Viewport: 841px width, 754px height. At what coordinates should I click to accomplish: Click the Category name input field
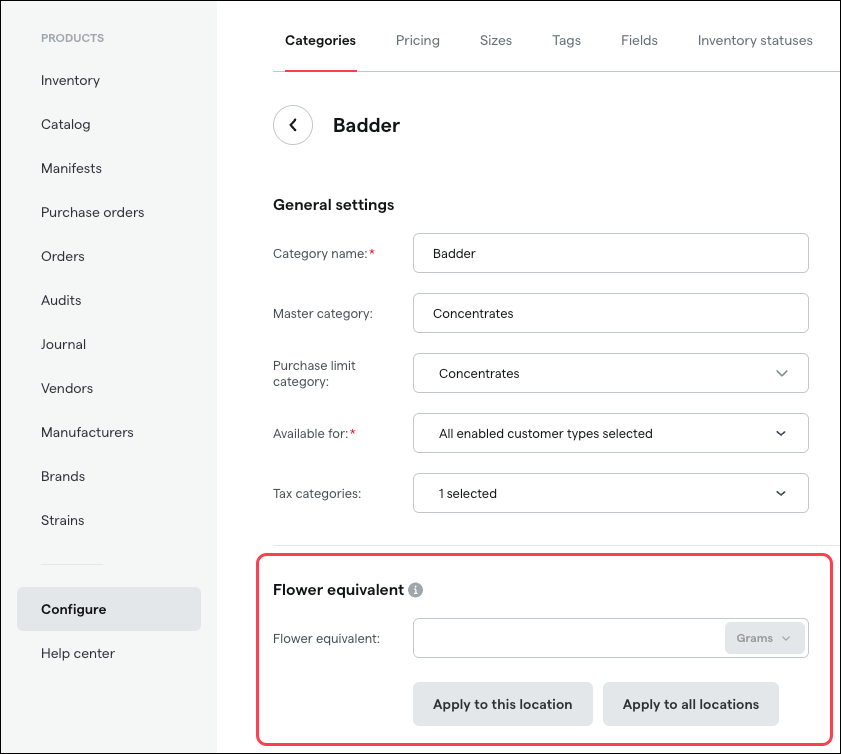pos(610,253)
